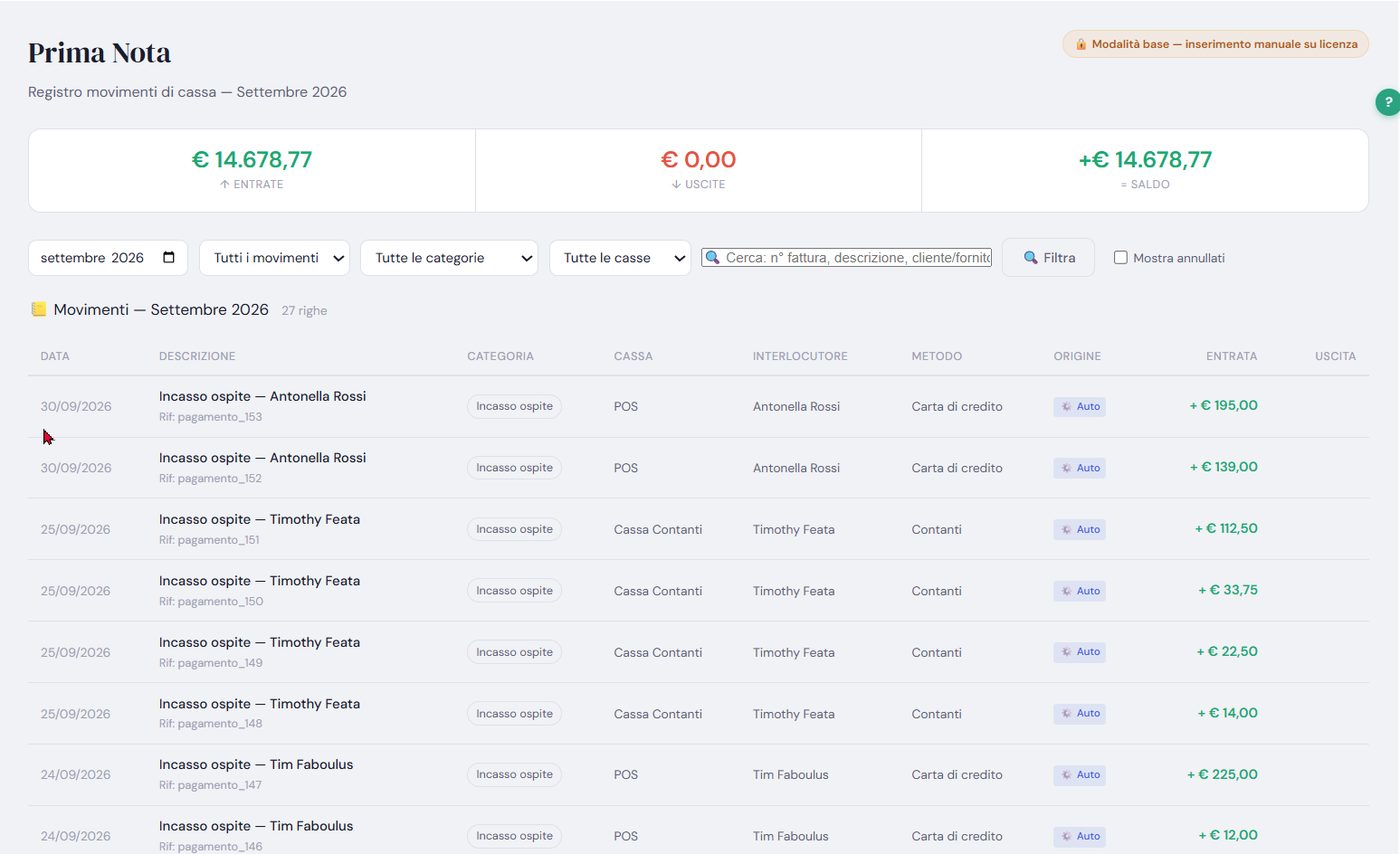Click the lock icon in the Modalità base badge
This screenshot has height=854, width=1400.
click(1081, 44)
